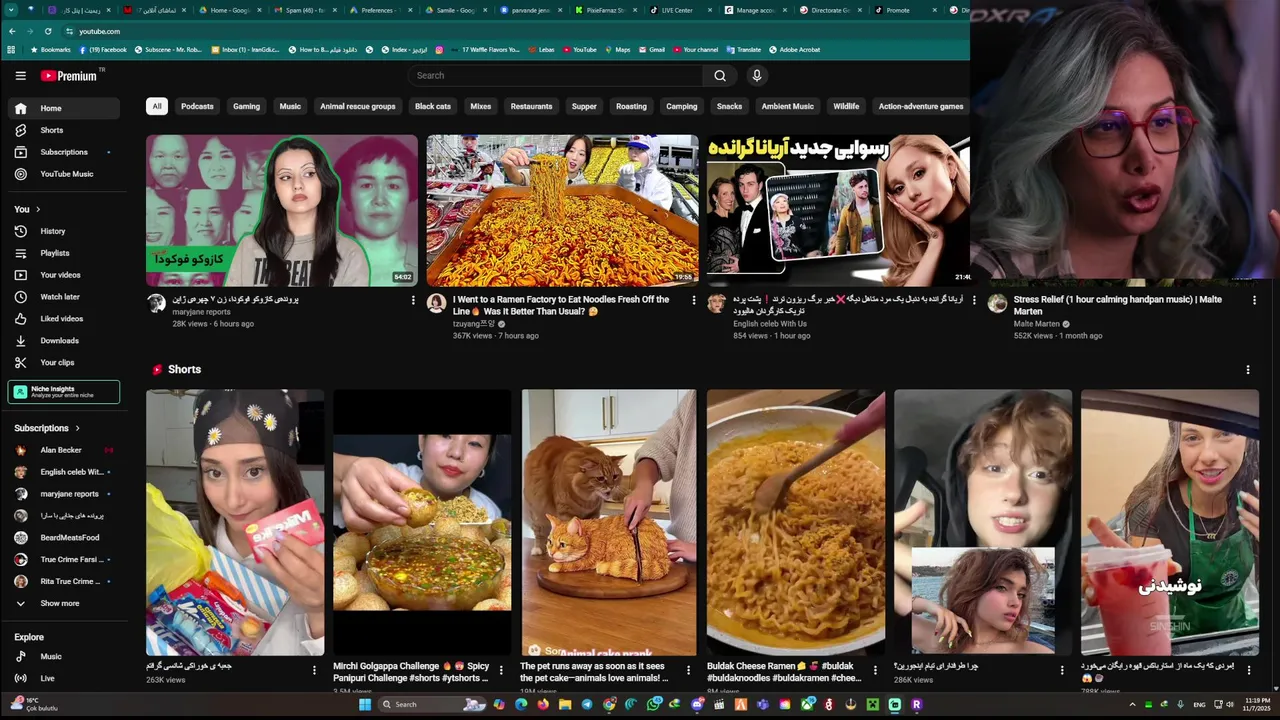This screenshot has width=1280, height=720.
Task: Show hidden system tray icons
Action: [1132, 705]
